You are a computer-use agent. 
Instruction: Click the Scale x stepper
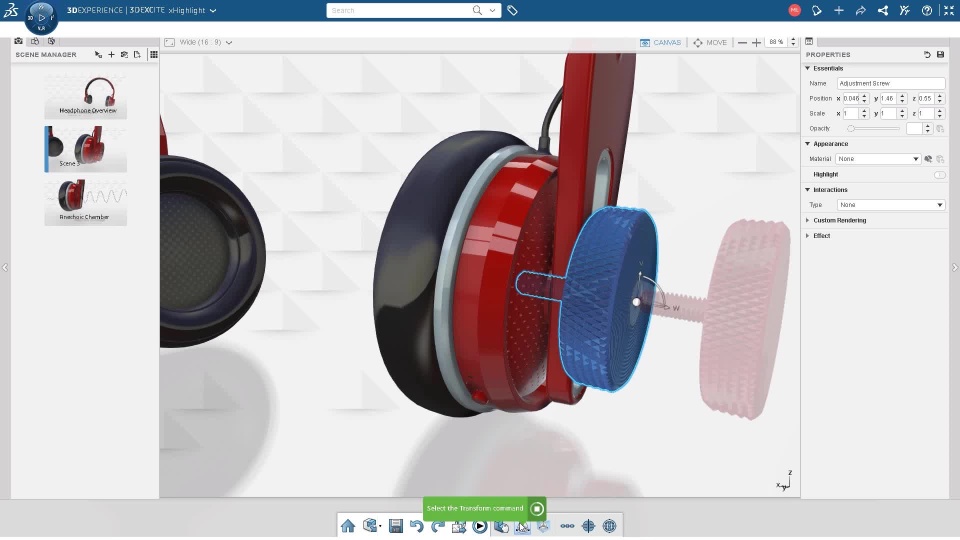coord(864,113)
